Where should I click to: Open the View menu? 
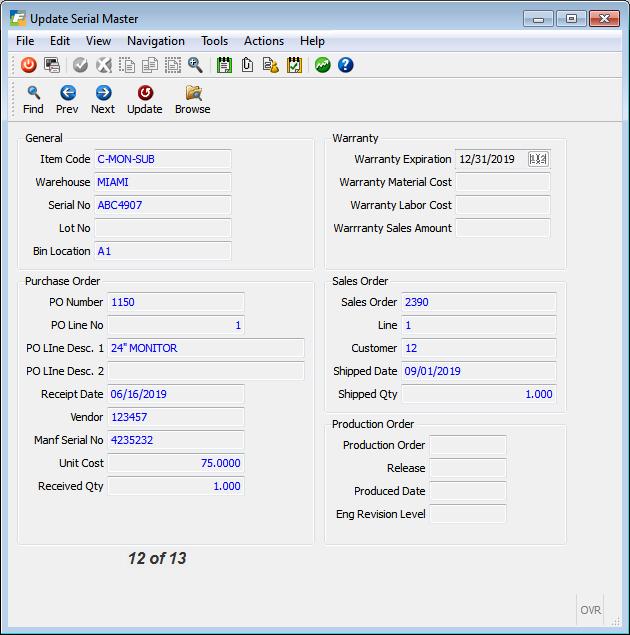[98, 41]
